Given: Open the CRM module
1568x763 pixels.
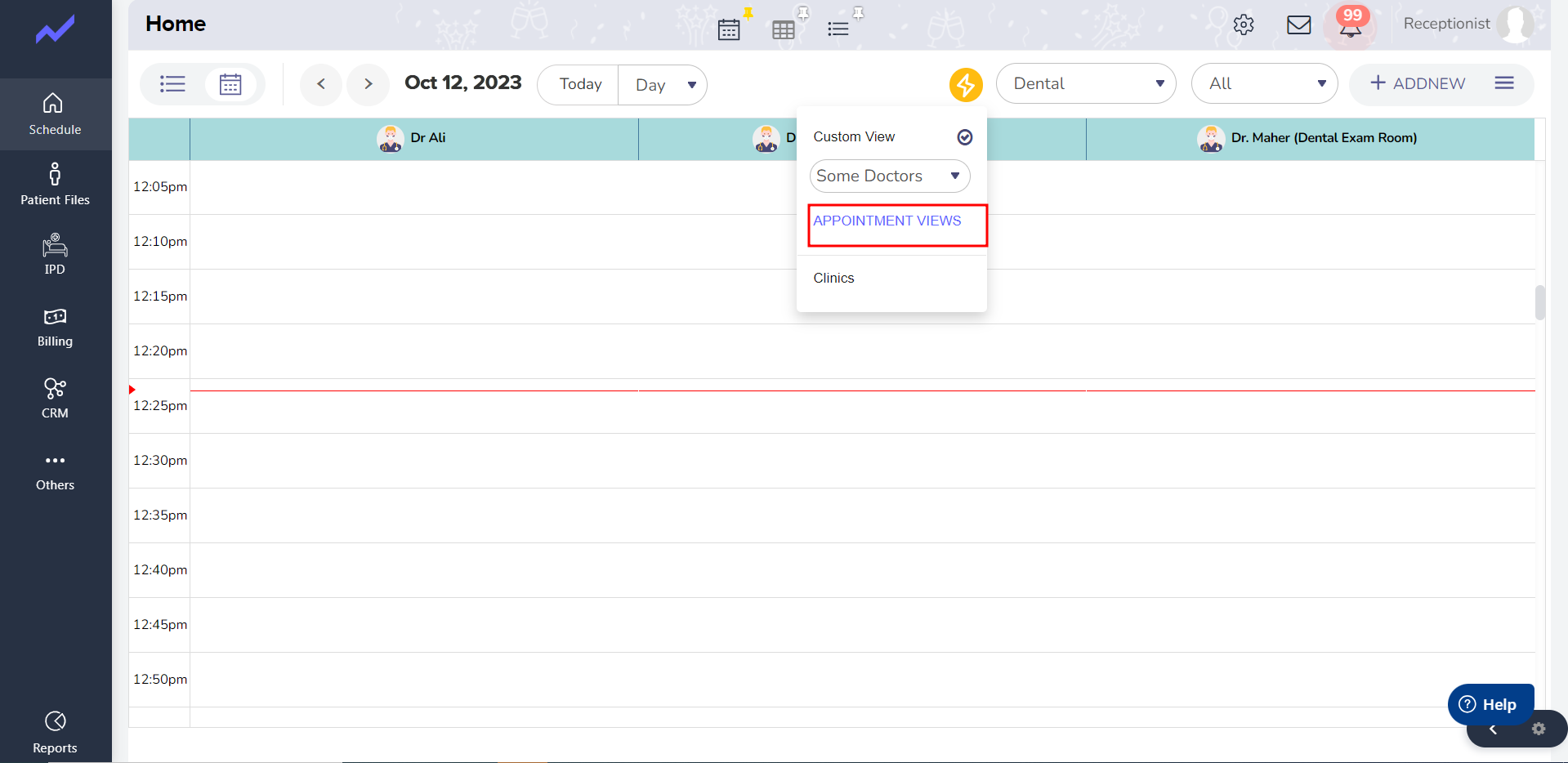Looking at the screenshot, I should pos(55,399).
